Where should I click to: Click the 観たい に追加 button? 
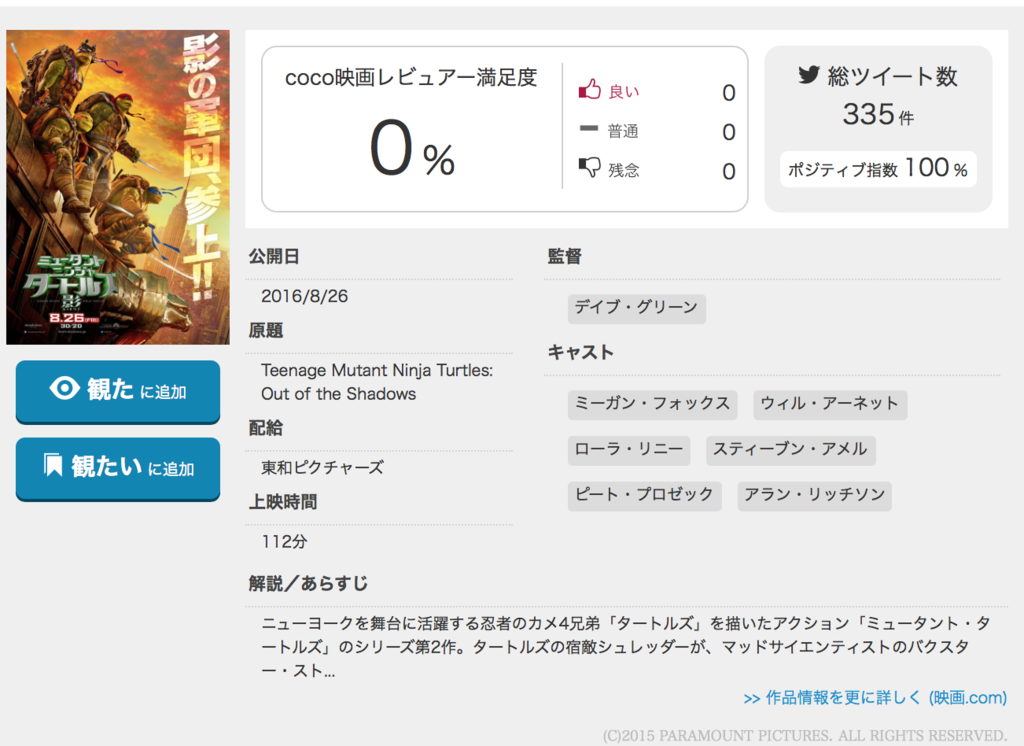118,468
